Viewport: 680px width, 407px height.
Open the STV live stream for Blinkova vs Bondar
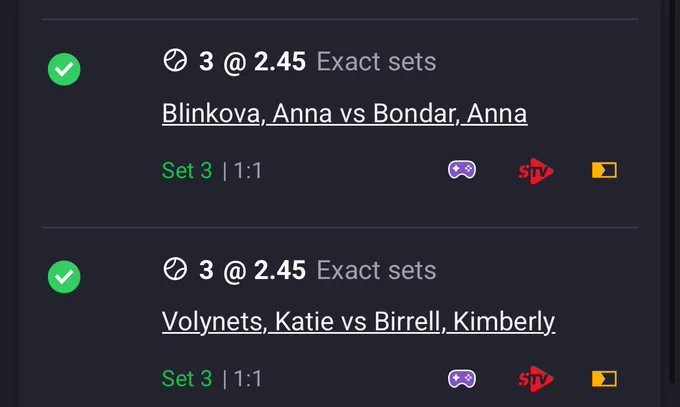click(x=536, y=171)
